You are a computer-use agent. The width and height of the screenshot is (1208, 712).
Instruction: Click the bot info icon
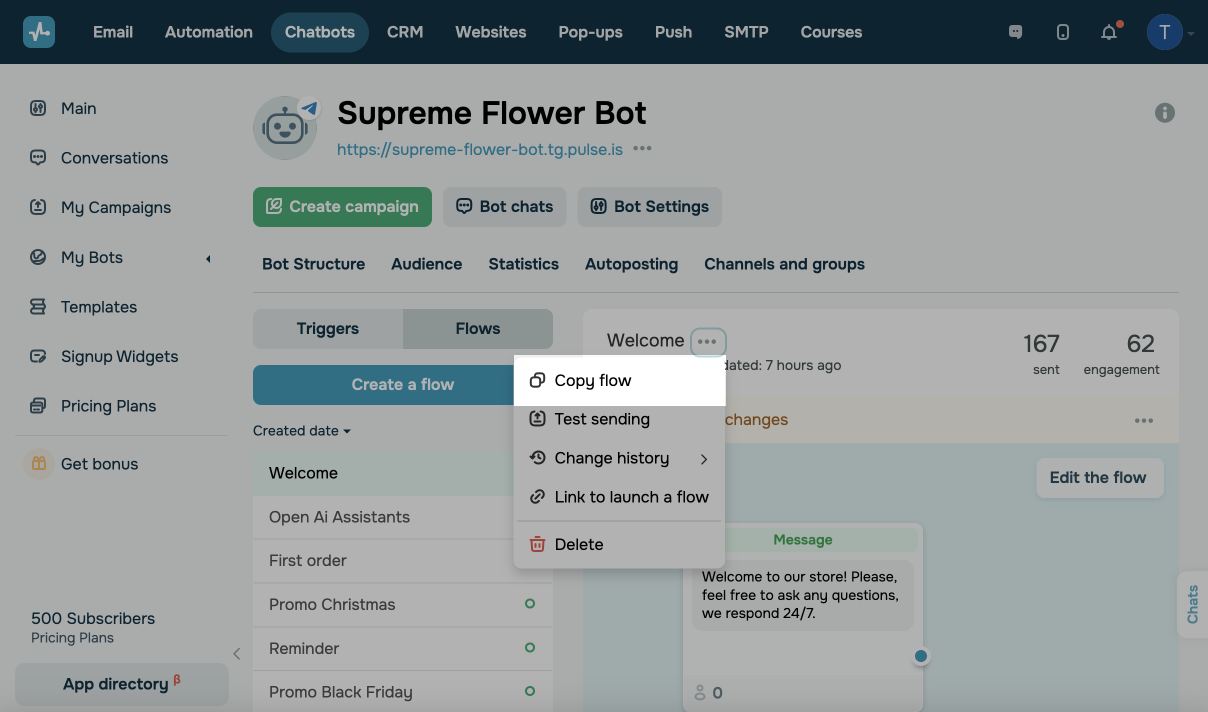(x=1165, y=113)
